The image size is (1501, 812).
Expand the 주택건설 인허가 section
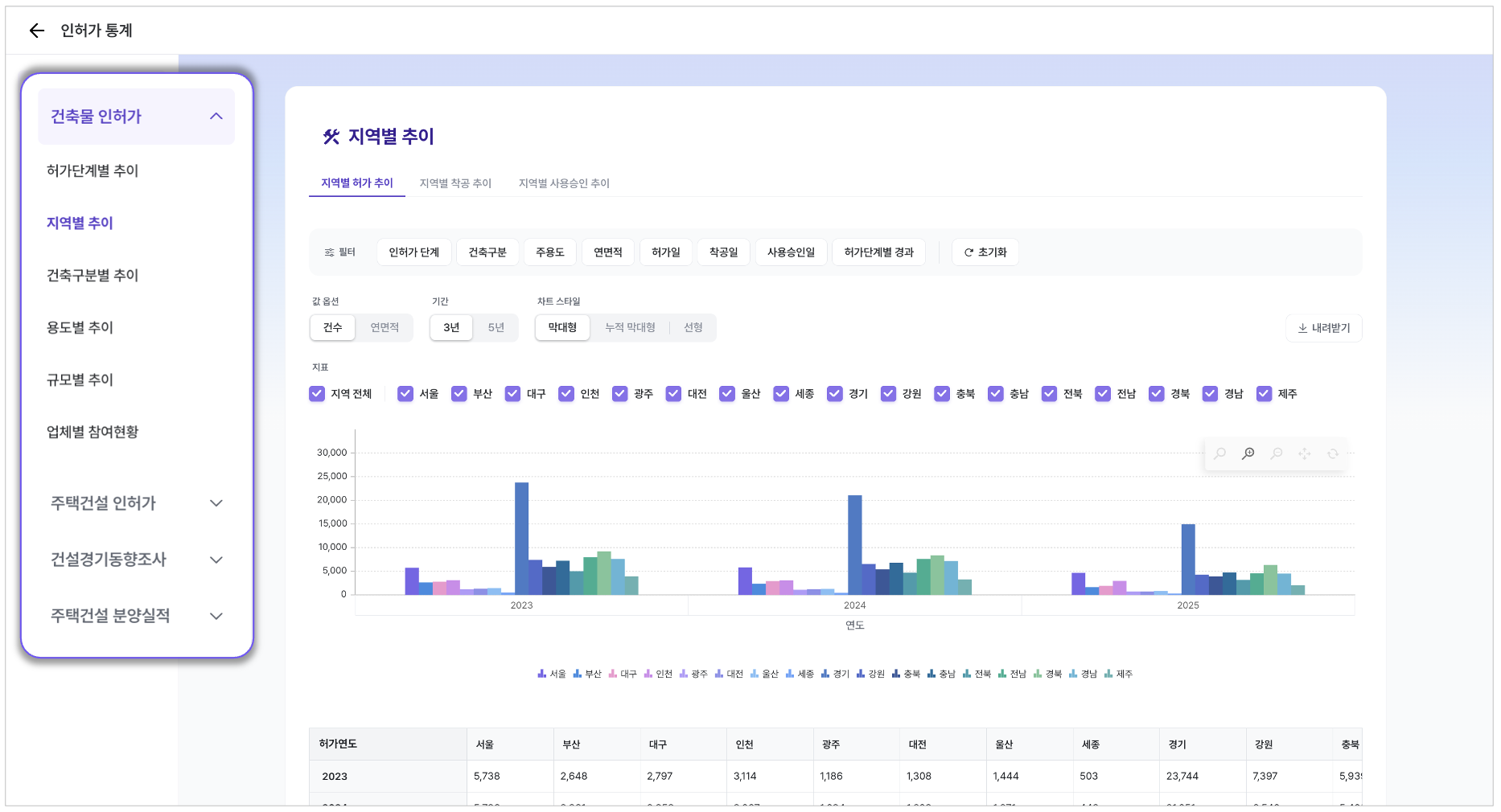[x=216, y=503]
